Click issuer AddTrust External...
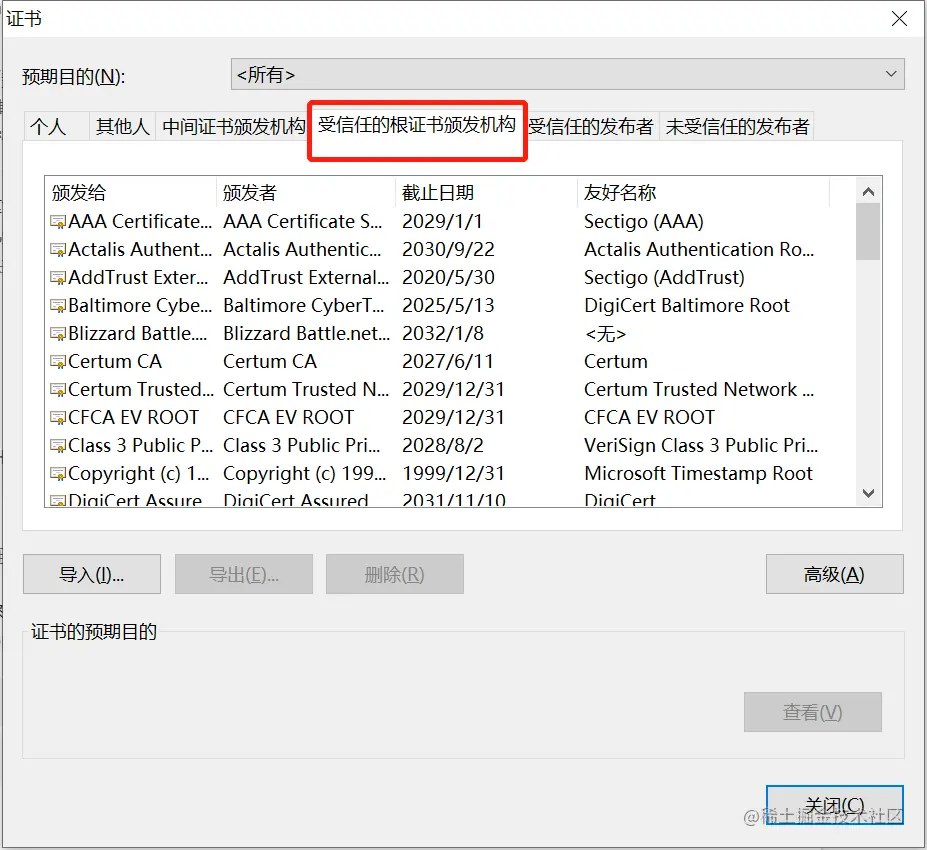 click(306, 277)
